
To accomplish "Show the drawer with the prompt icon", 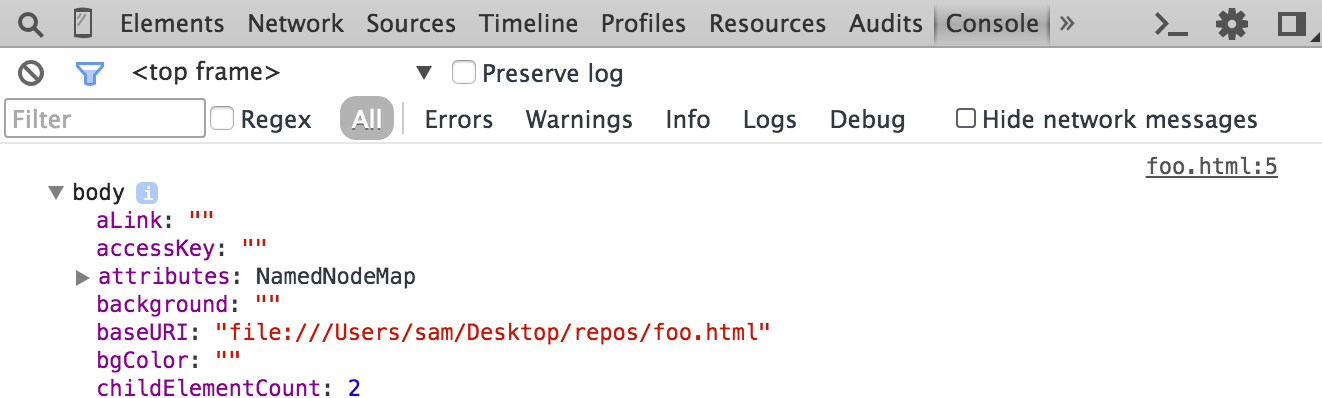I will tap(1171, 24).
